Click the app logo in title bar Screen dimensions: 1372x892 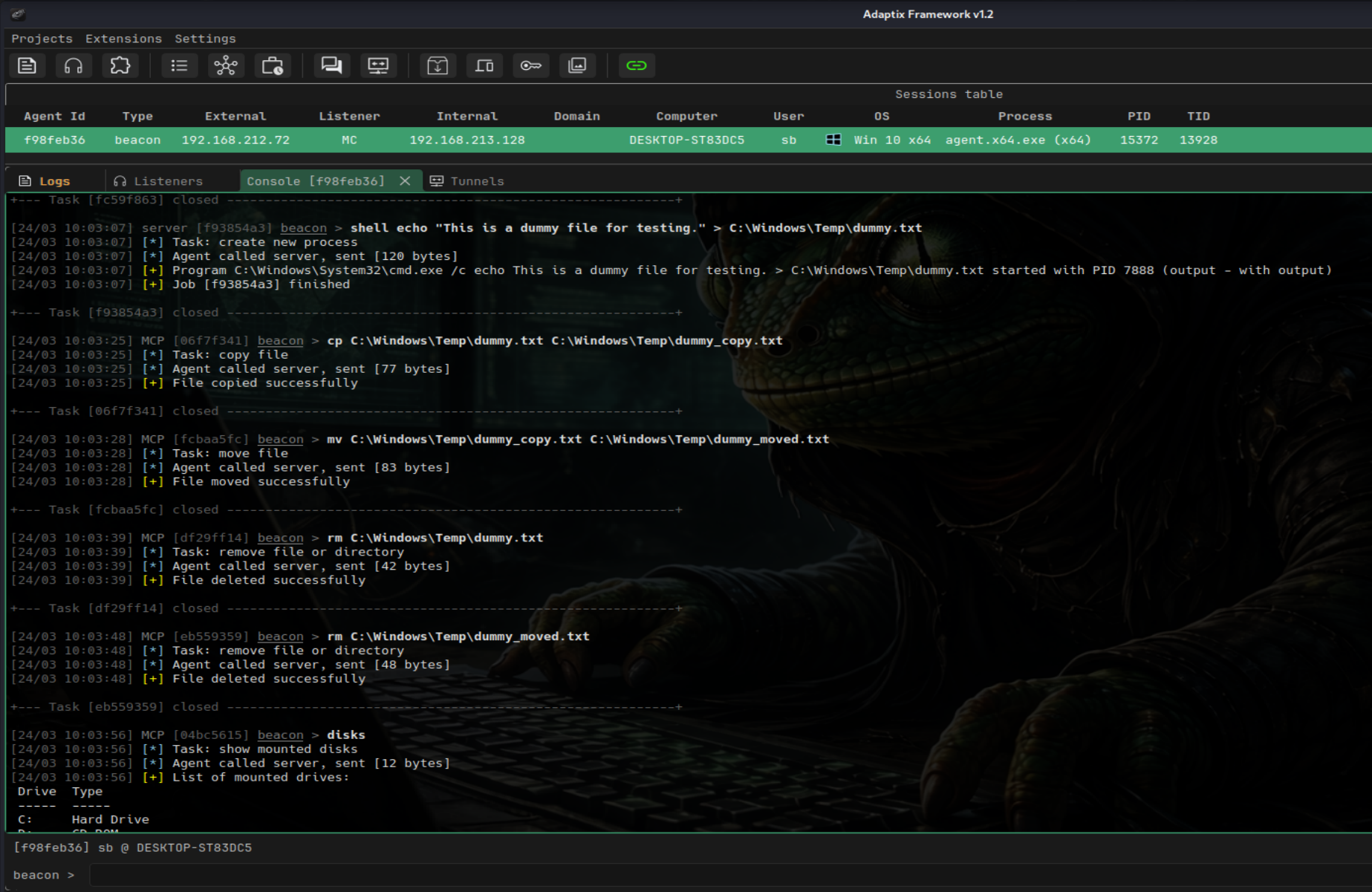click(x=18, y=14)
